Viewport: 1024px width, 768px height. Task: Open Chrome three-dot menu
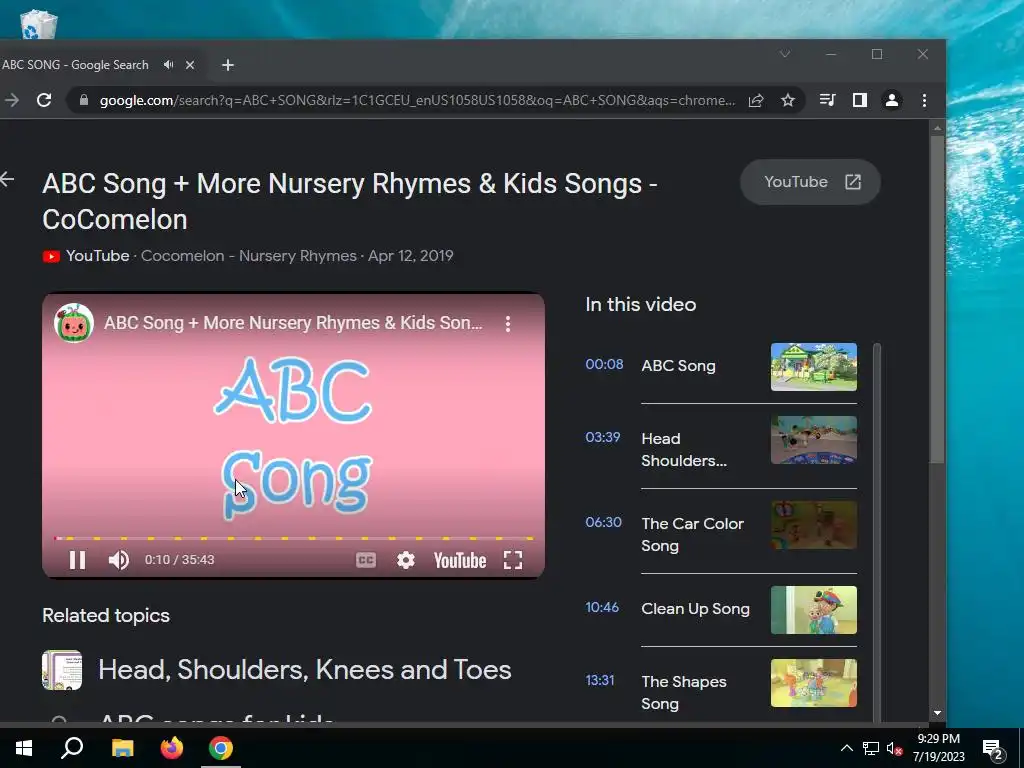point(924,100)
